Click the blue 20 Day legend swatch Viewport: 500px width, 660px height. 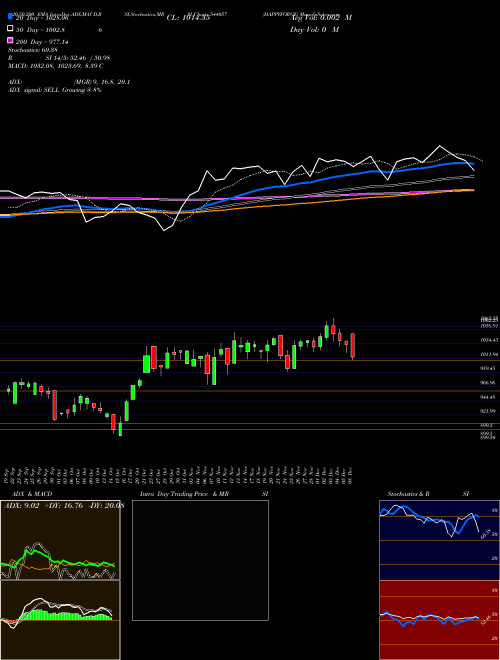[x=11, y=17]
